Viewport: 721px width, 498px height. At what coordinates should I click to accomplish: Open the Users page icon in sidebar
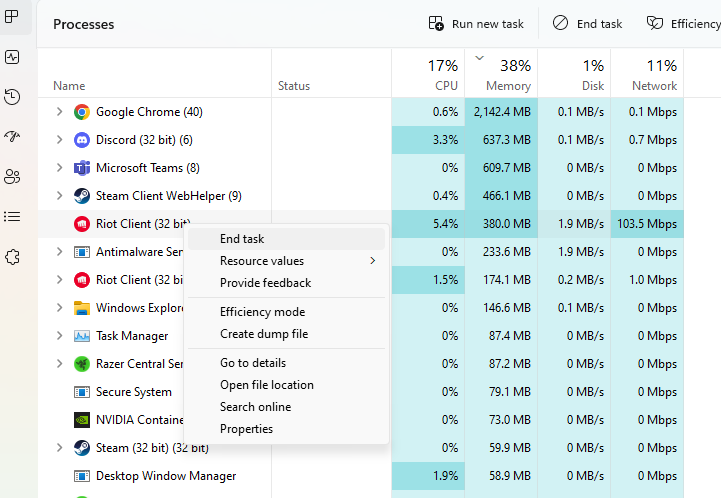[11, 177]
